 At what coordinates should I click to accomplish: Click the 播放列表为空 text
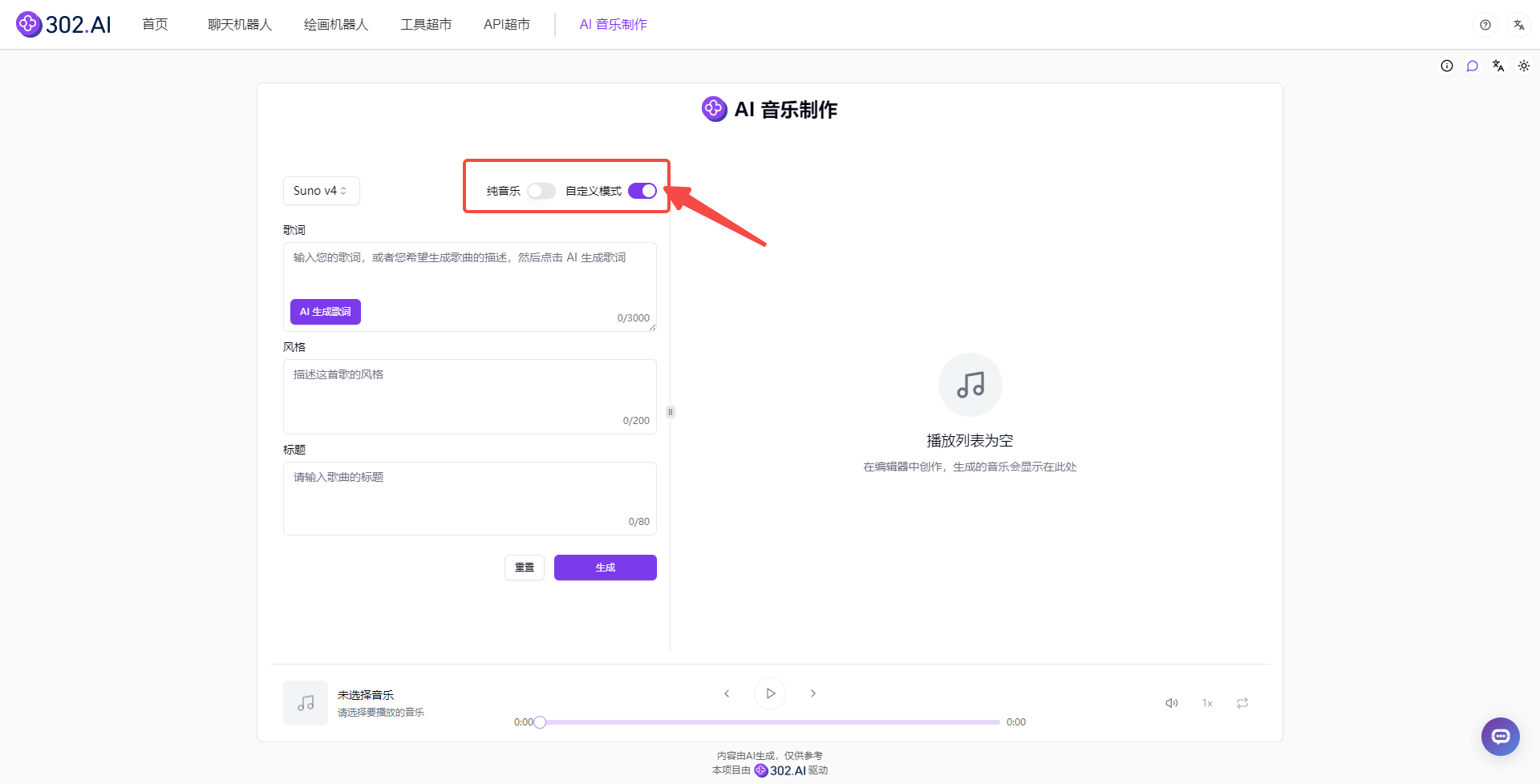[970, 441]
